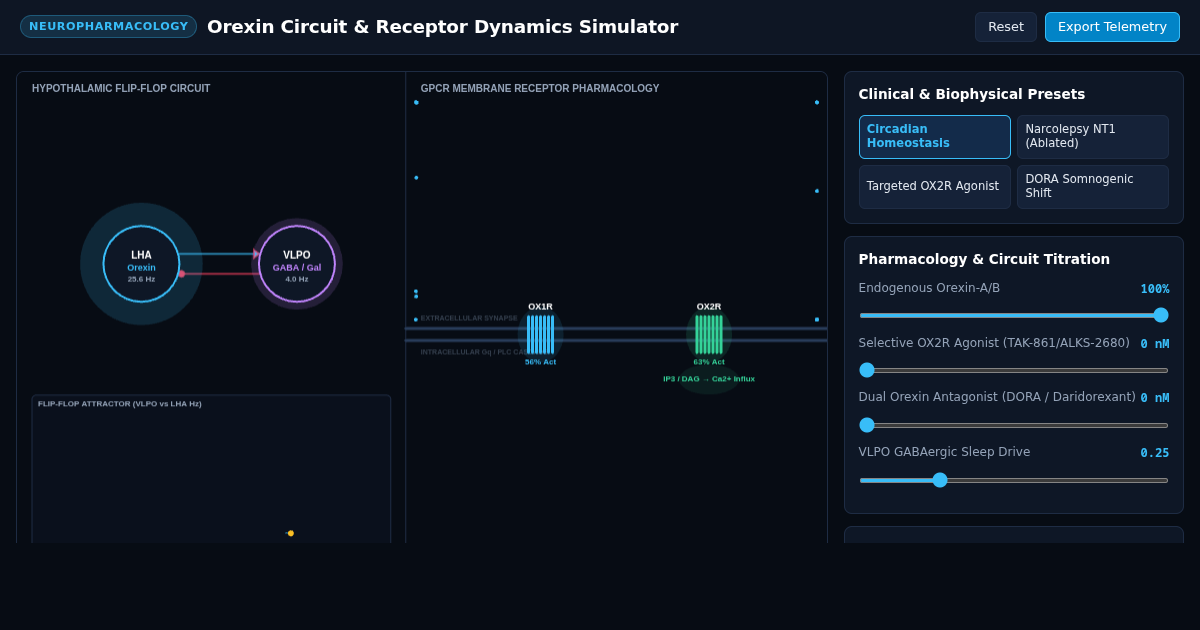
Task: Click the '0.25' sleep drive value
Action: click(x=1155, y=453)
